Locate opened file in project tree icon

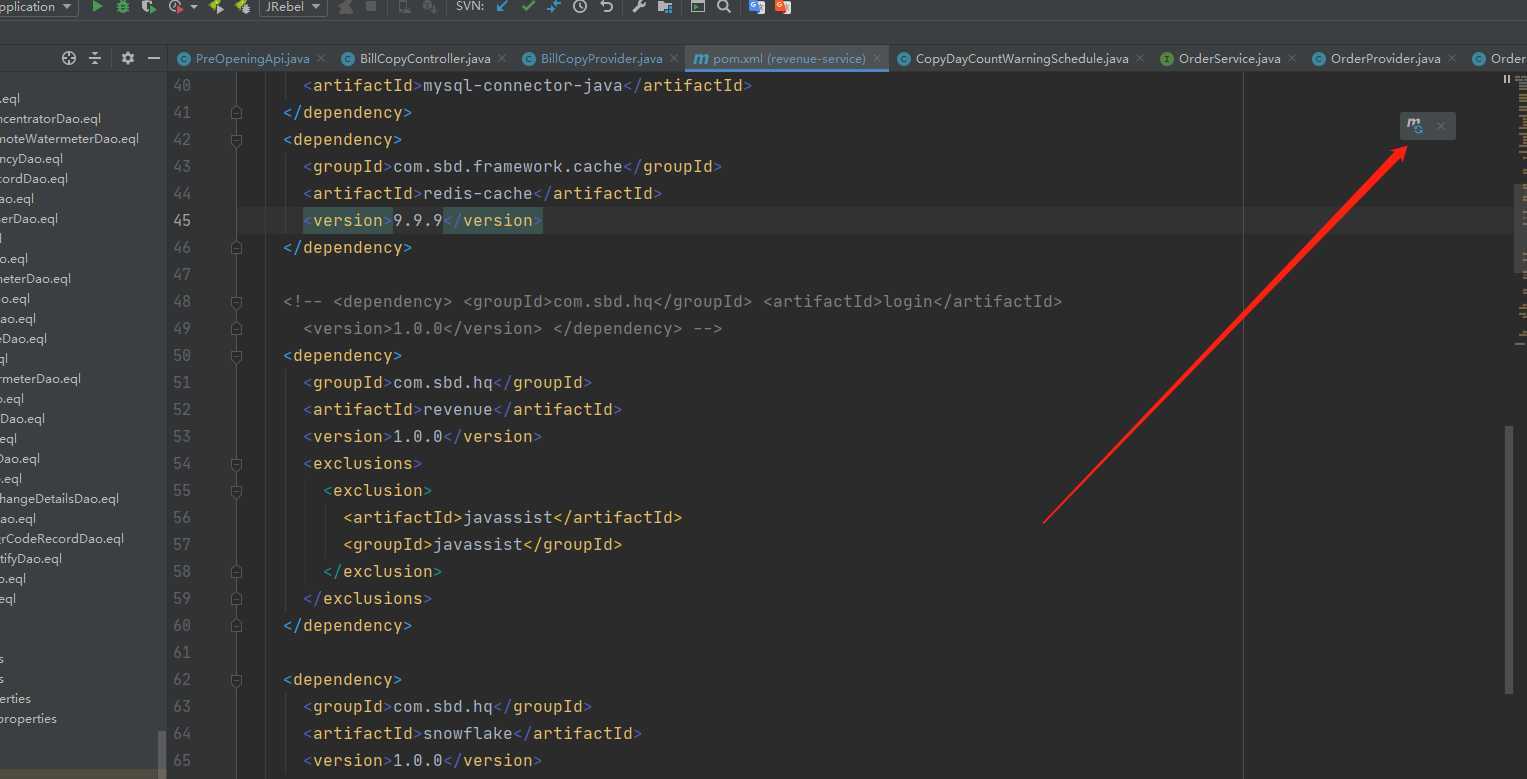[x=69, y=58]
